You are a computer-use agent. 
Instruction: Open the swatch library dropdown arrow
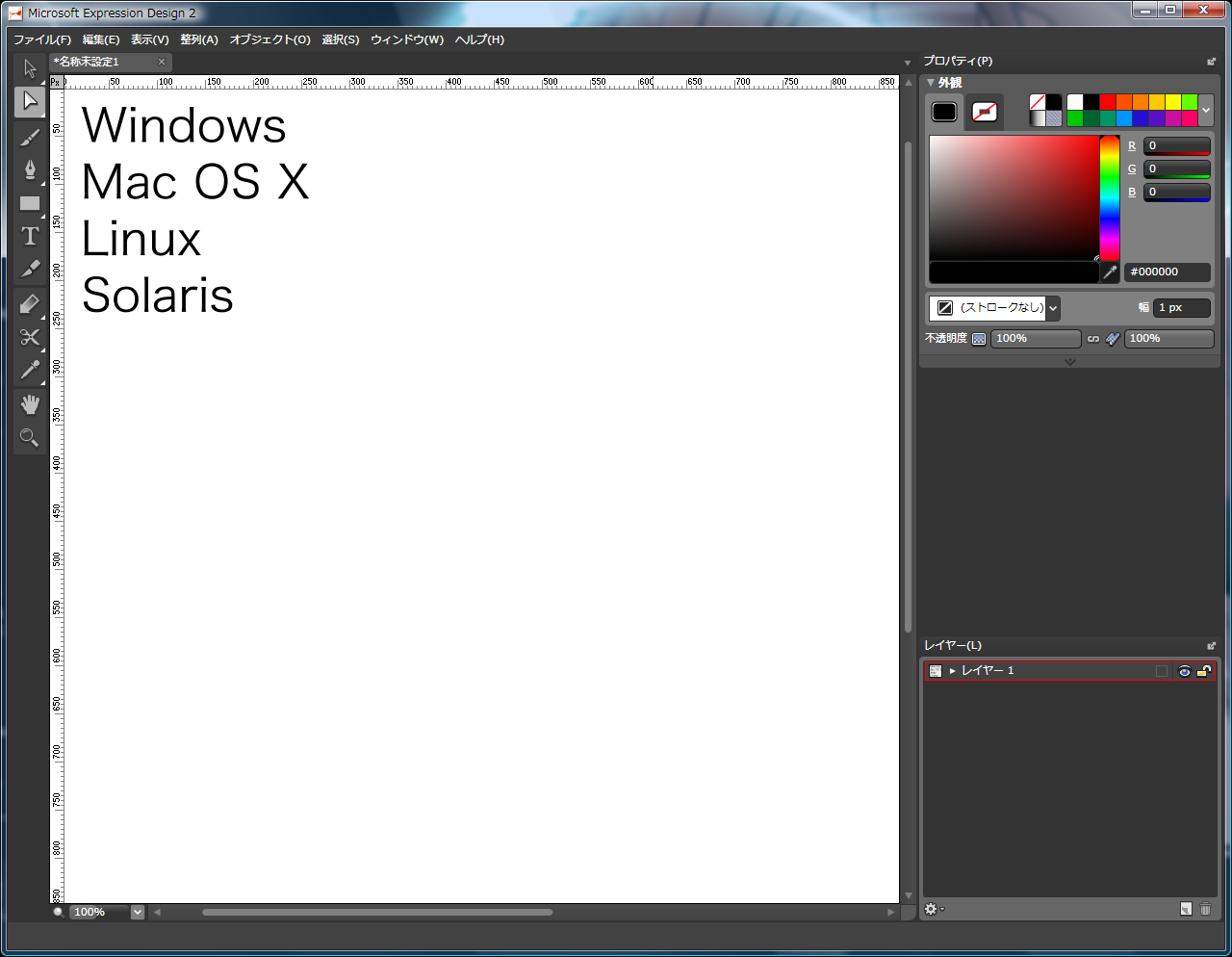(x=1206, y=111)
